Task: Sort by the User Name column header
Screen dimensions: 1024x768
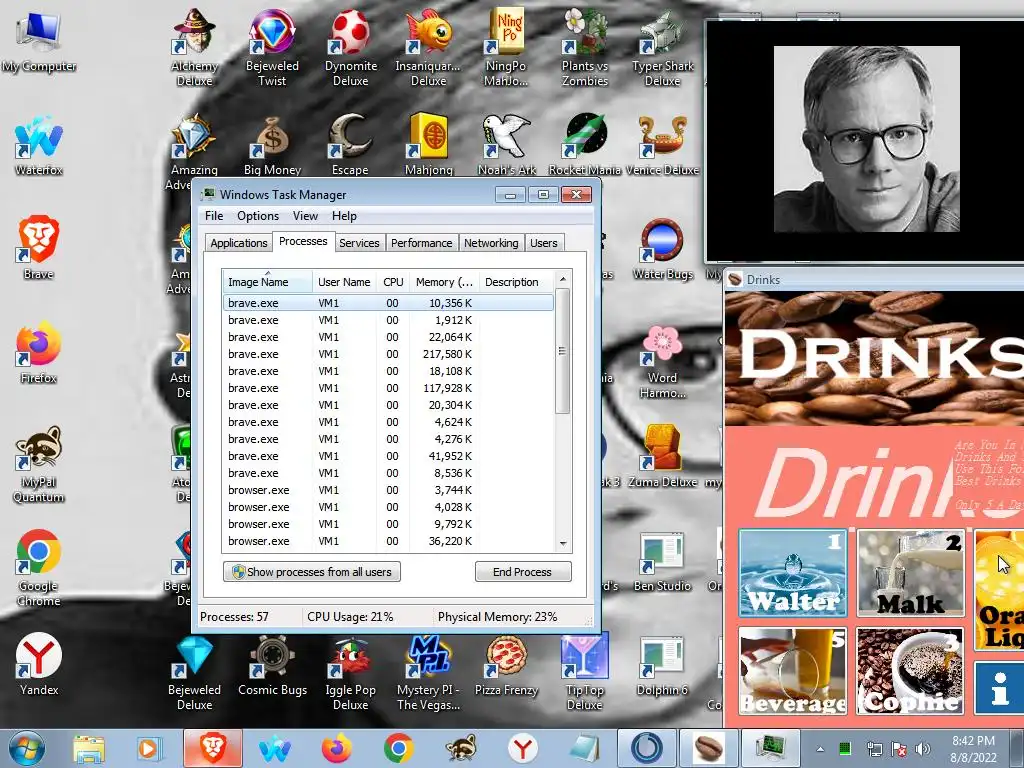Action: [x=344, y=282]
